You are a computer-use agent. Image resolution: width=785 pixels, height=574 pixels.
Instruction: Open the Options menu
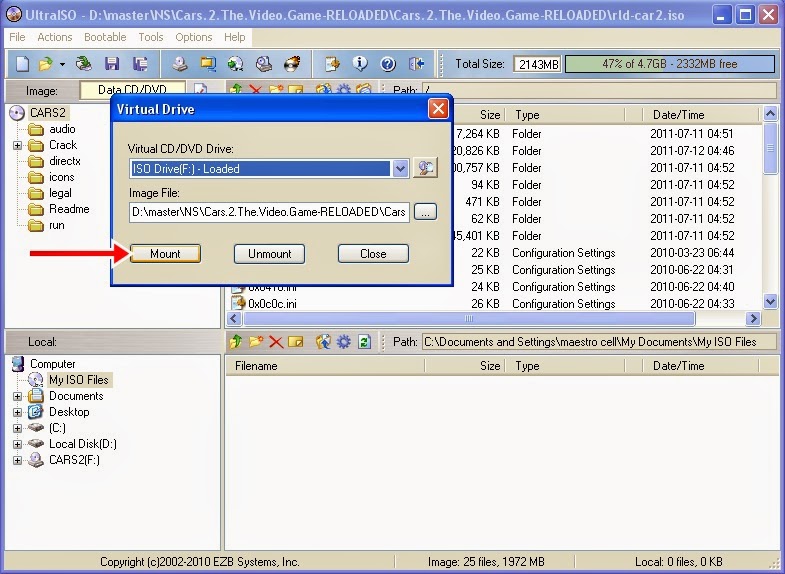click(194, 37)
